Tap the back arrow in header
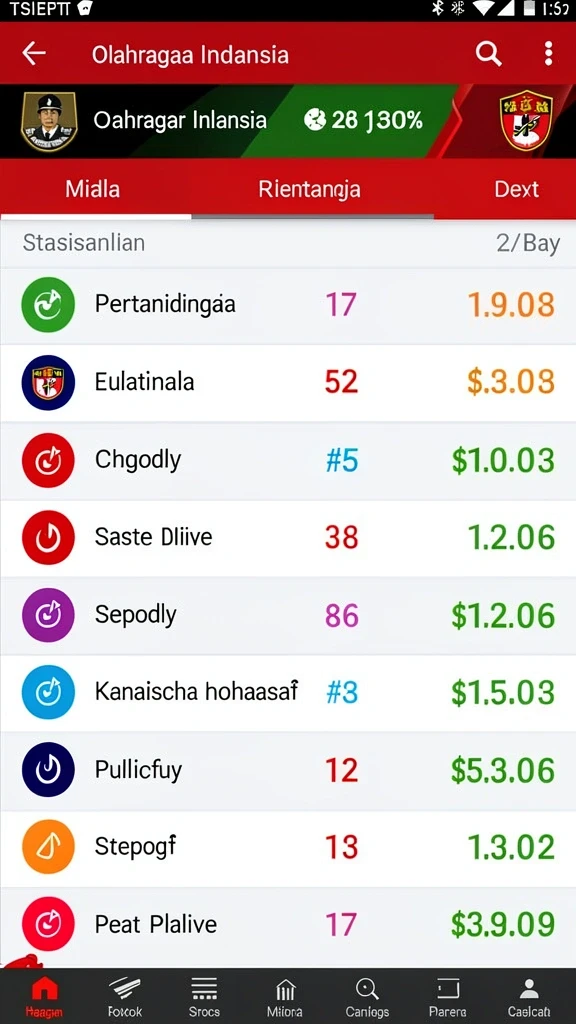The width and height of the screenshot is (576, 1024). pyautogui.click(x=34, y=54)
